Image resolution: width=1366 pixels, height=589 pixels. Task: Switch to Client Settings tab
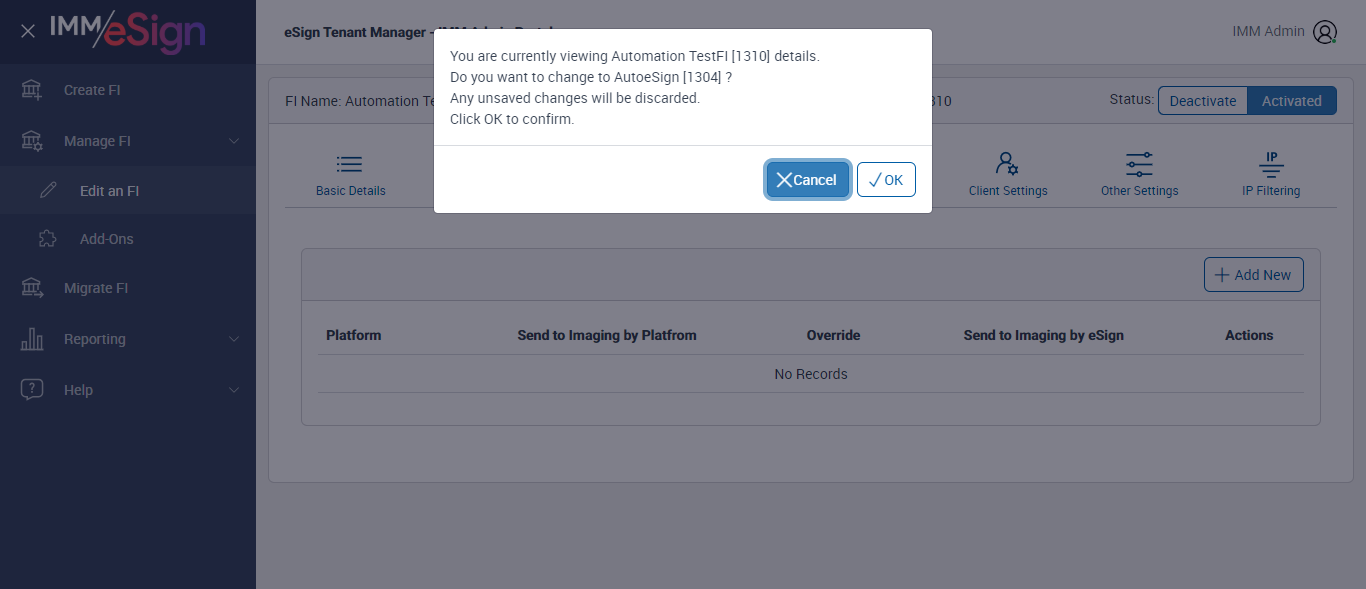coord(1008,175)
